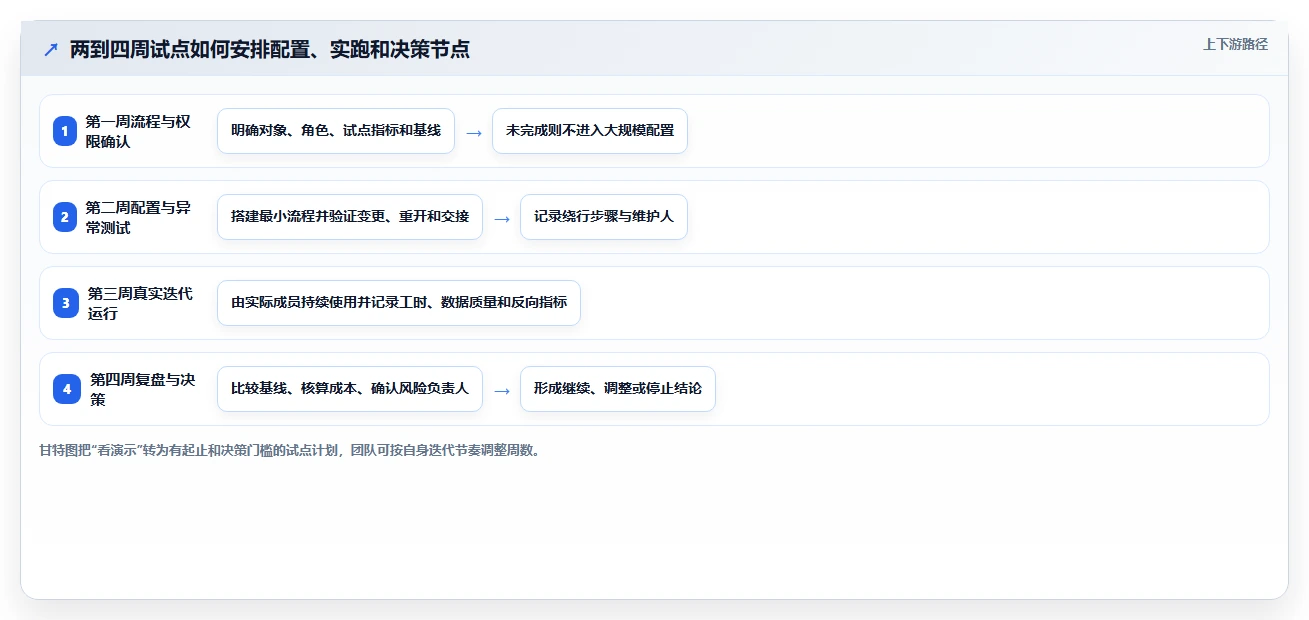Image resolution: width=1309 pixels, height=620 pixels.
Task: Click the heading 两到四周试点如何安排配置、实施和决策节点
Action: [x=270, y=49]
